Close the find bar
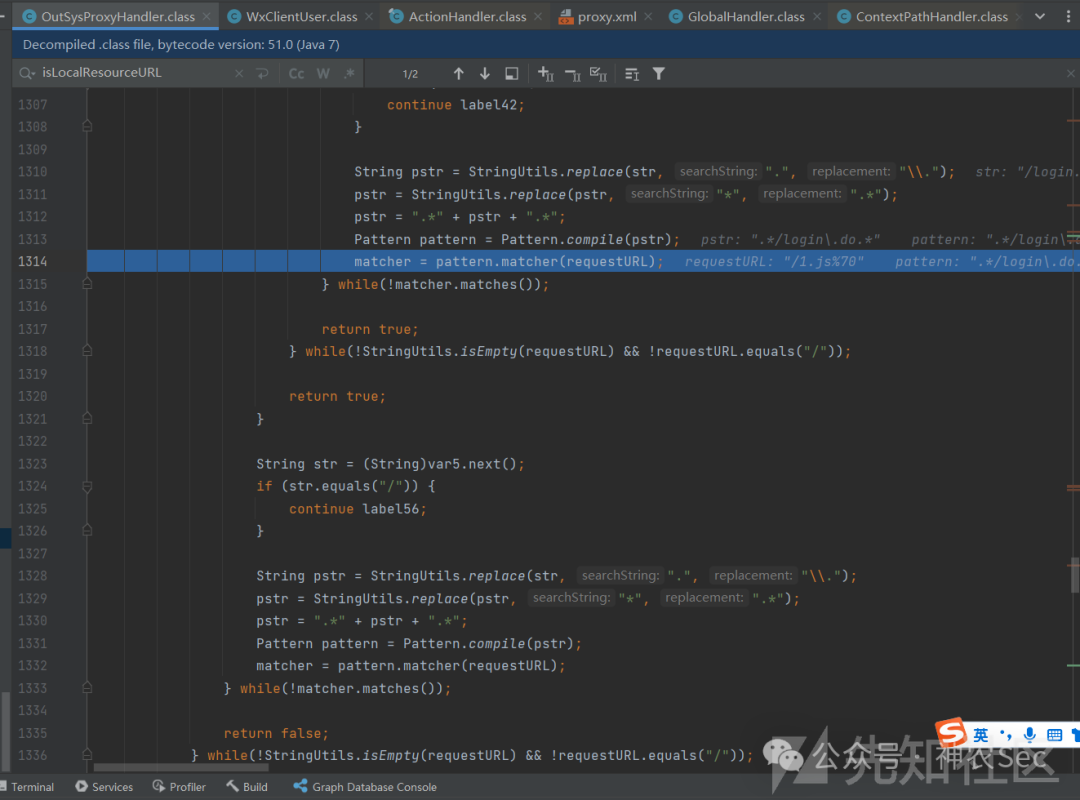The width and height of the screenshot is (1080, 800). pos(1070,73)
